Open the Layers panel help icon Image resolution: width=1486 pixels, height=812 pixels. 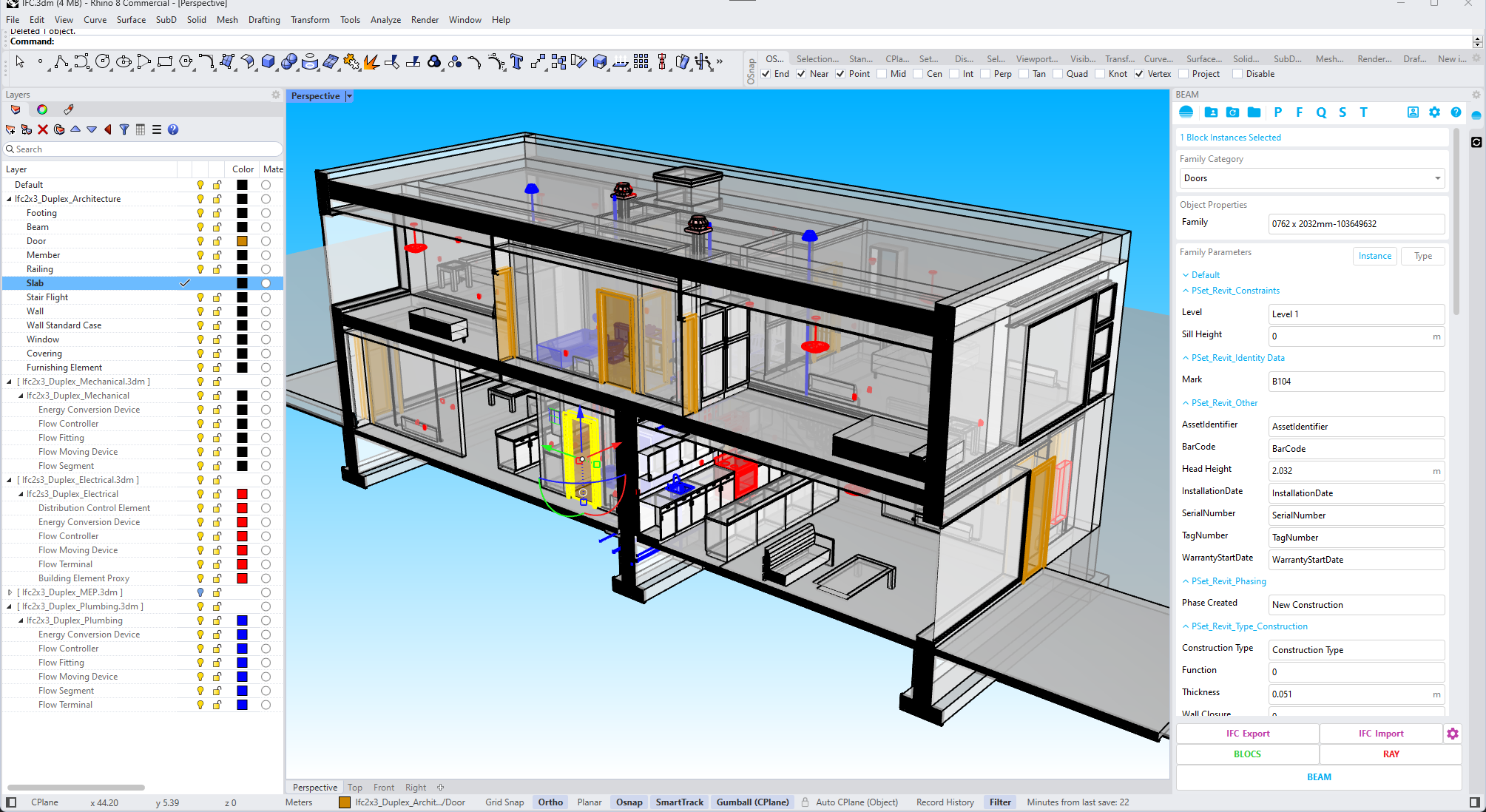click(x=173, y=129)
